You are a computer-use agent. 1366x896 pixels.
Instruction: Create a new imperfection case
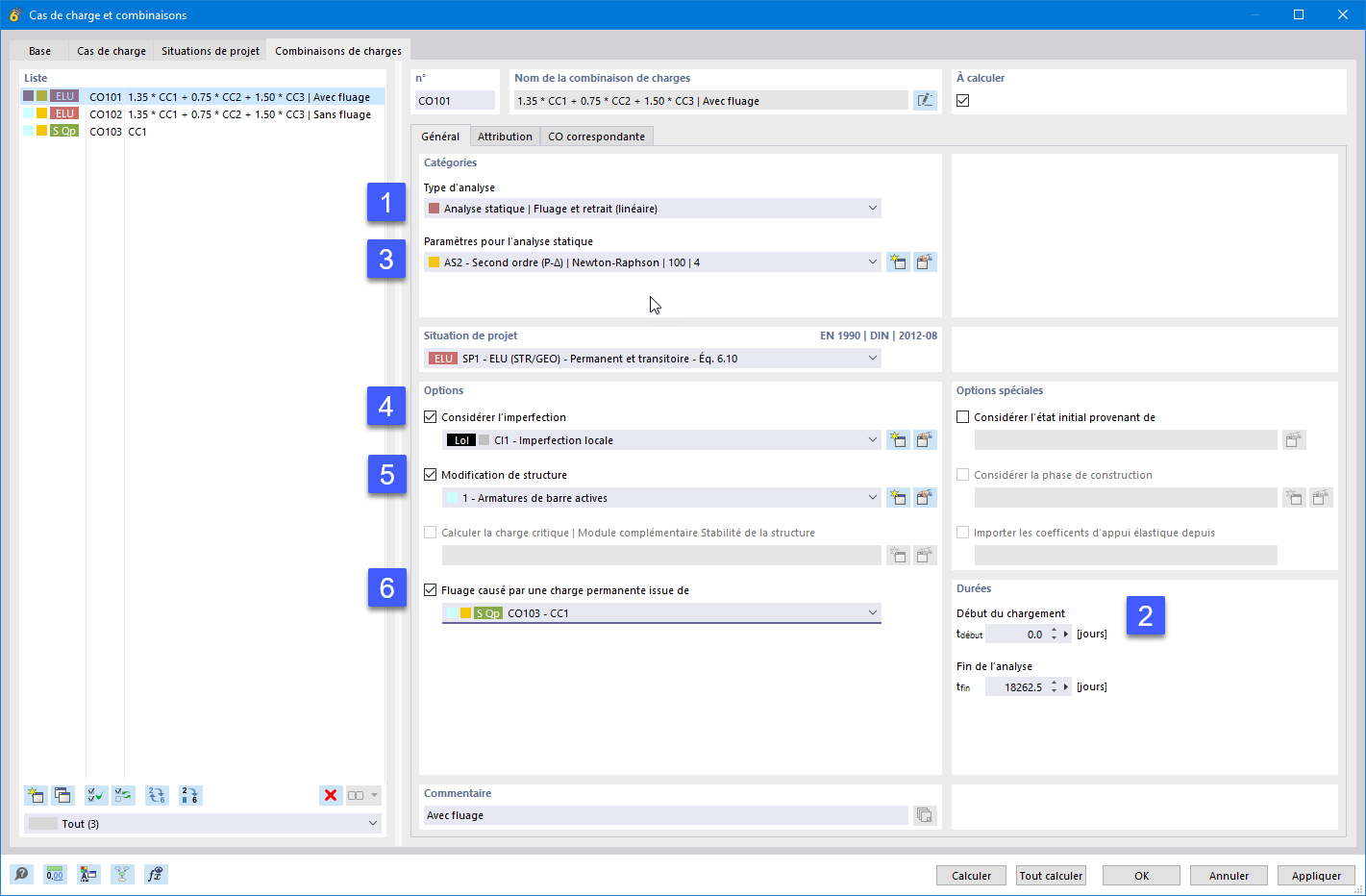898,440
